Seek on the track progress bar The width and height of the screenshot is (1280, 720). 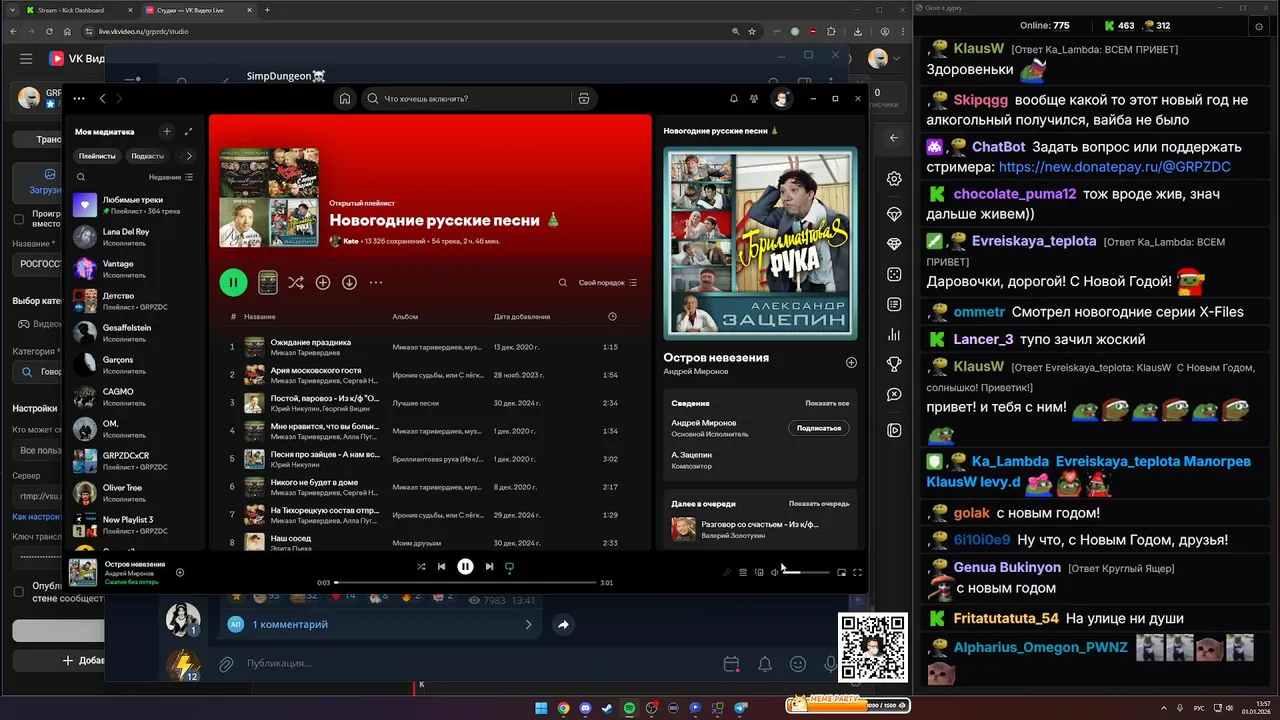tap(465, 582)
